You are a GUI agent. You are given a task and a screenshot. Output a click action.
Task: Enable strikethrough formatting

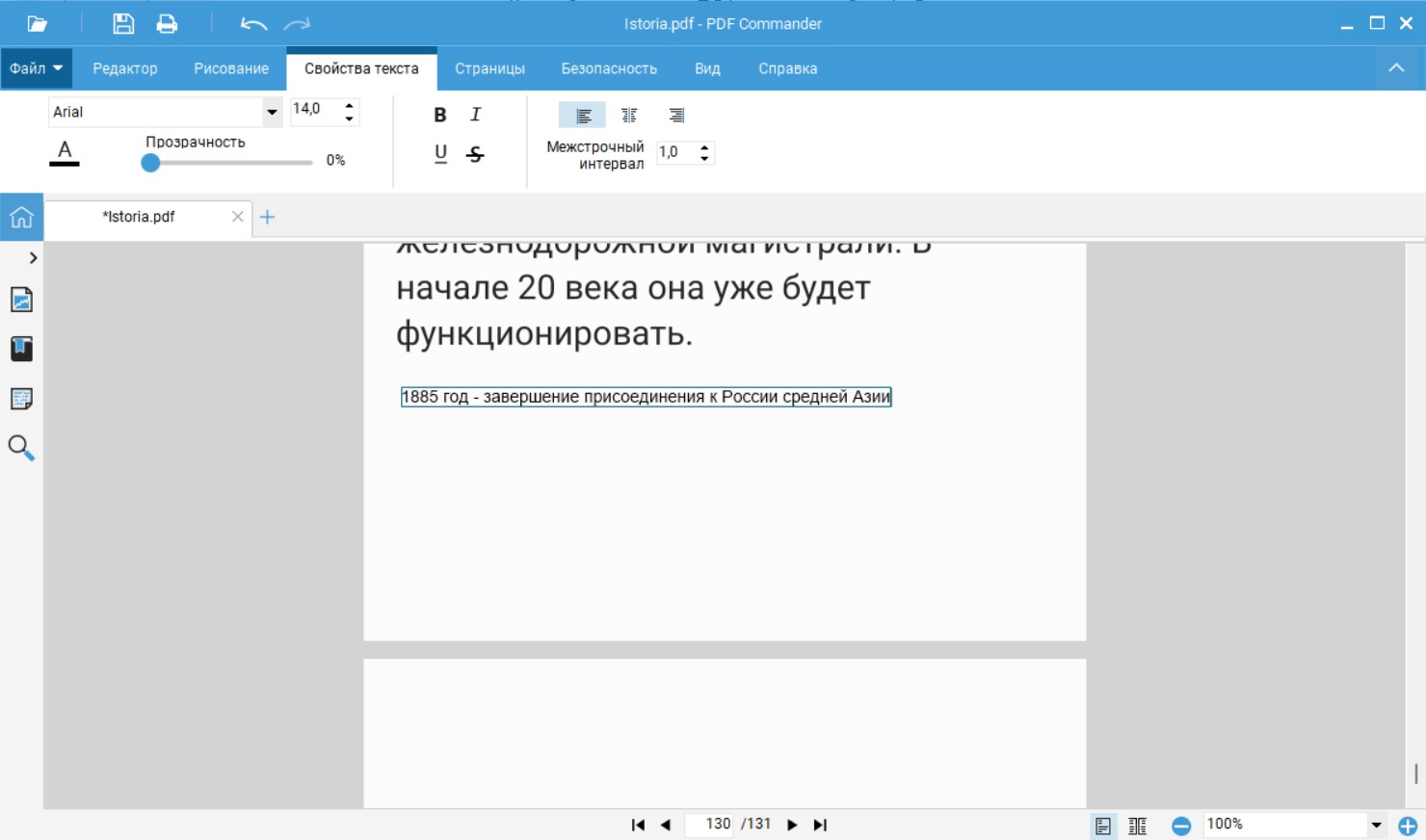coord(475,154)
